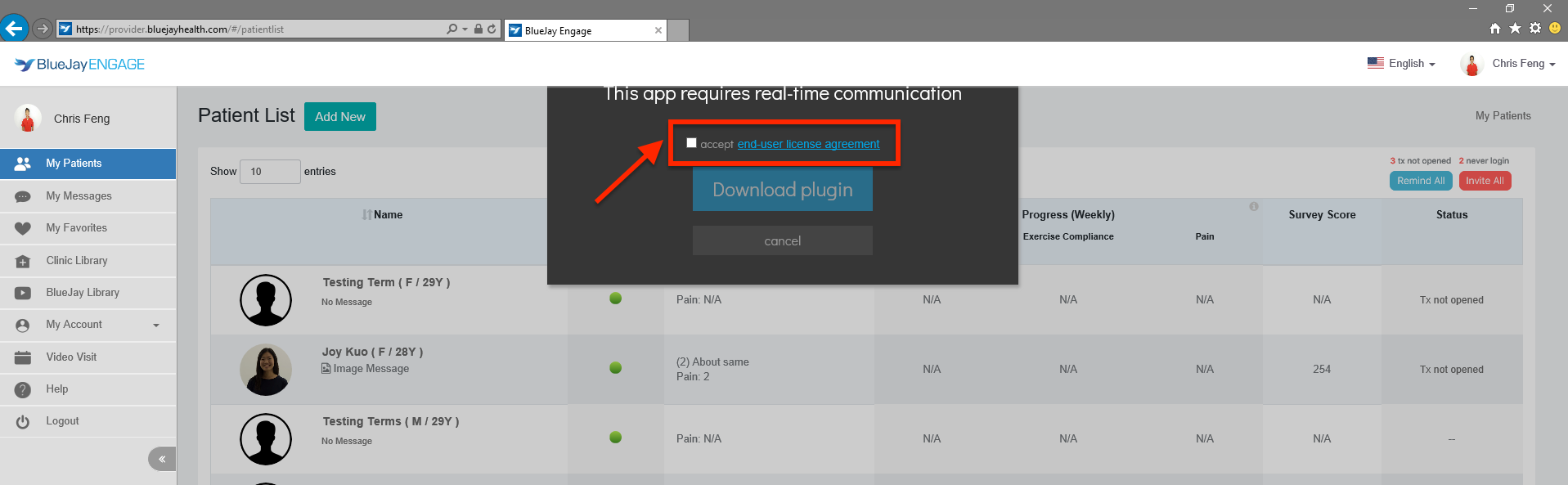1568x485 pixels.
Task: Click the info icon near Progress header
Action: 1253,207
